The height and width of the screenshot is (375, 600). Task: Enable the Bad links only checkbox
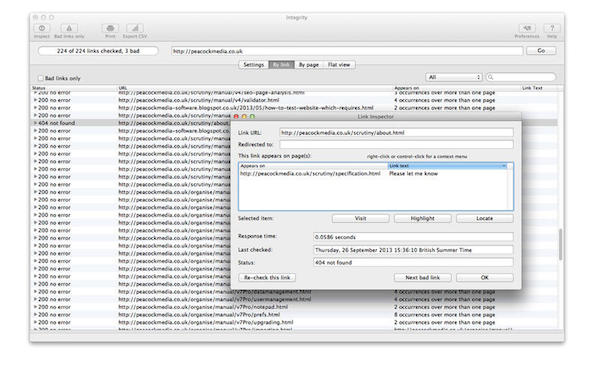tap(41, 78)
